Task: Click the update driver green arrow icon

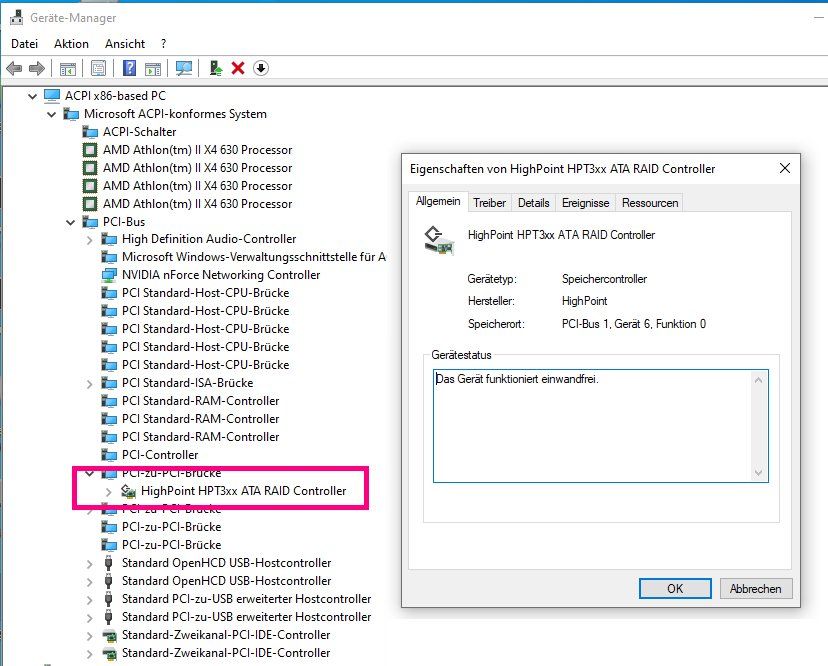Action: (x=215, y=68)
